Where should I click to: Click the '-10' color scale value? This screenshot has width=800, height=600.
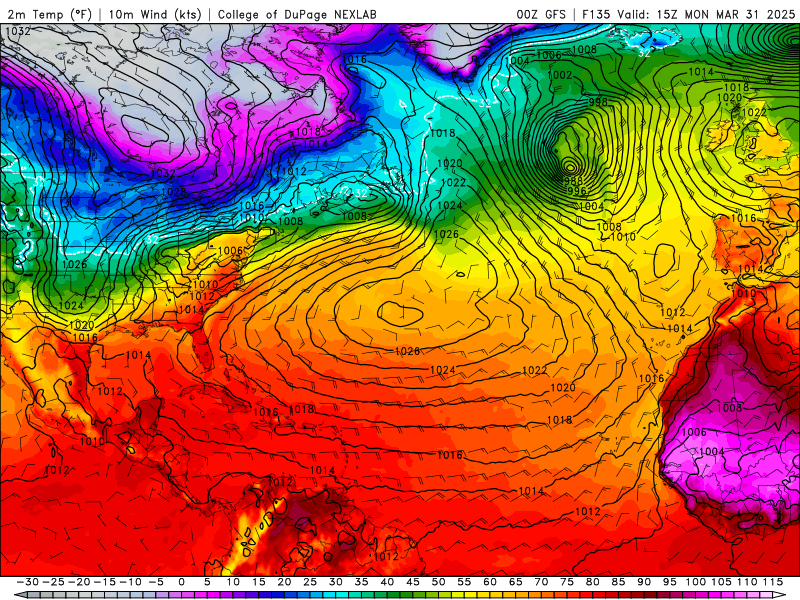point(130,582)
